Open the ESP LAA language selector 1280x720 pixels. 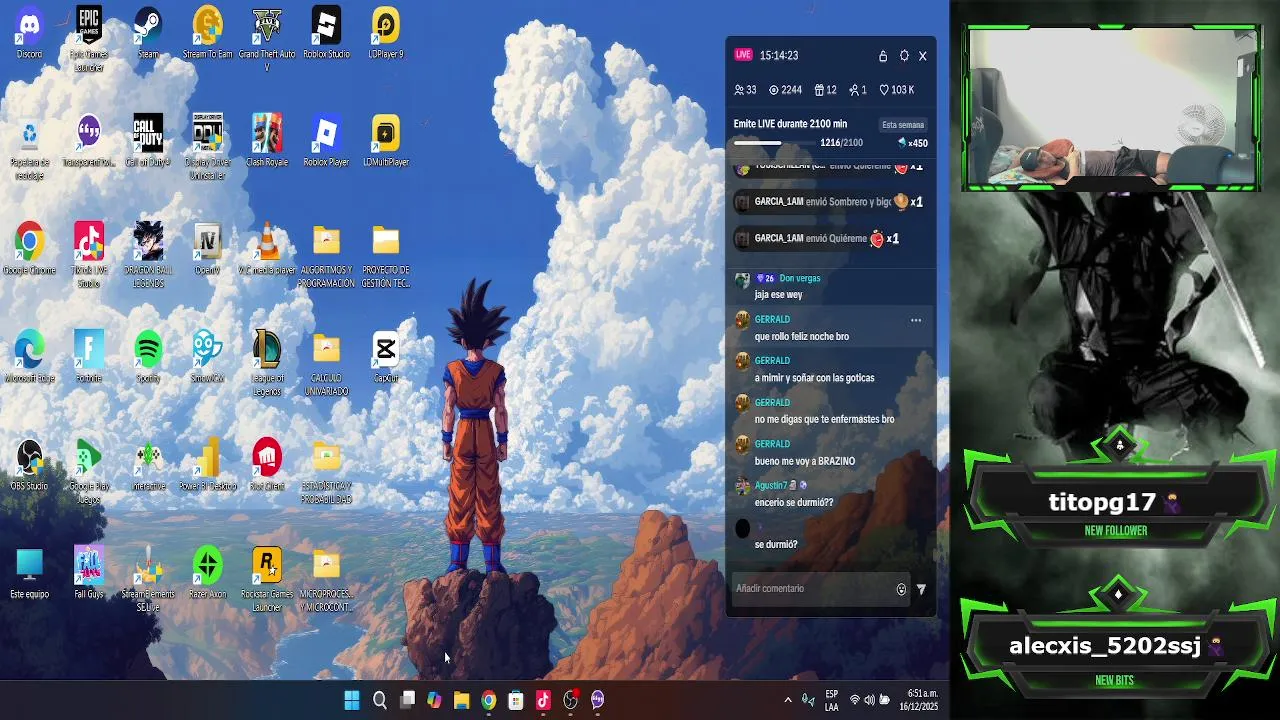click(832, 700)
